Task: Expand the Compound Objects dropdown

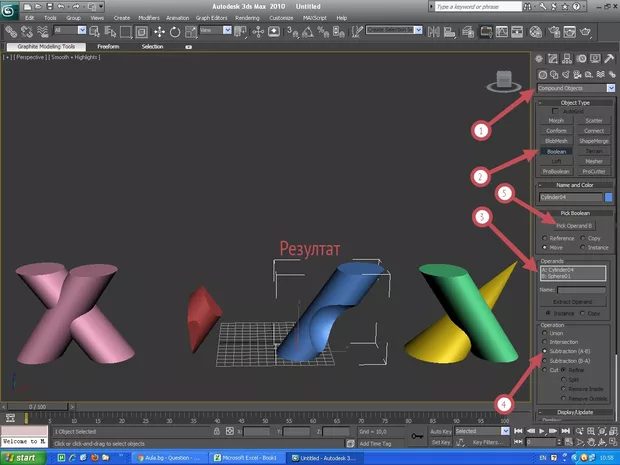Action: tap(609, 88)
